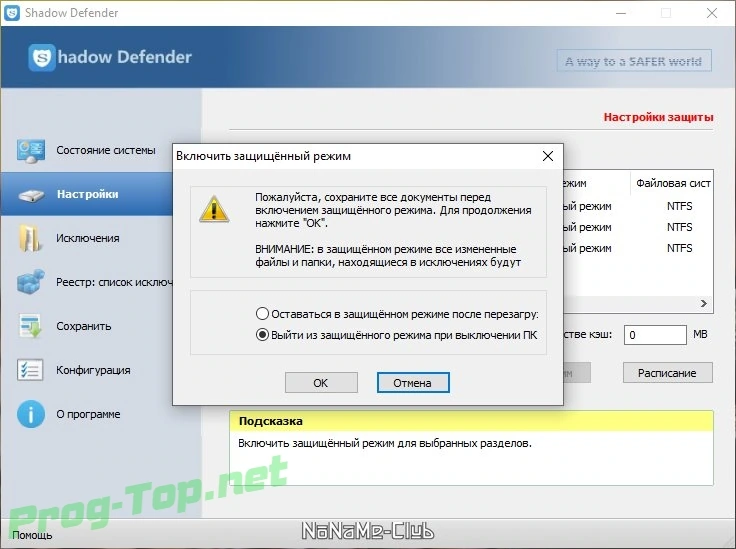Click the cache size MB input field

[655, 335]
